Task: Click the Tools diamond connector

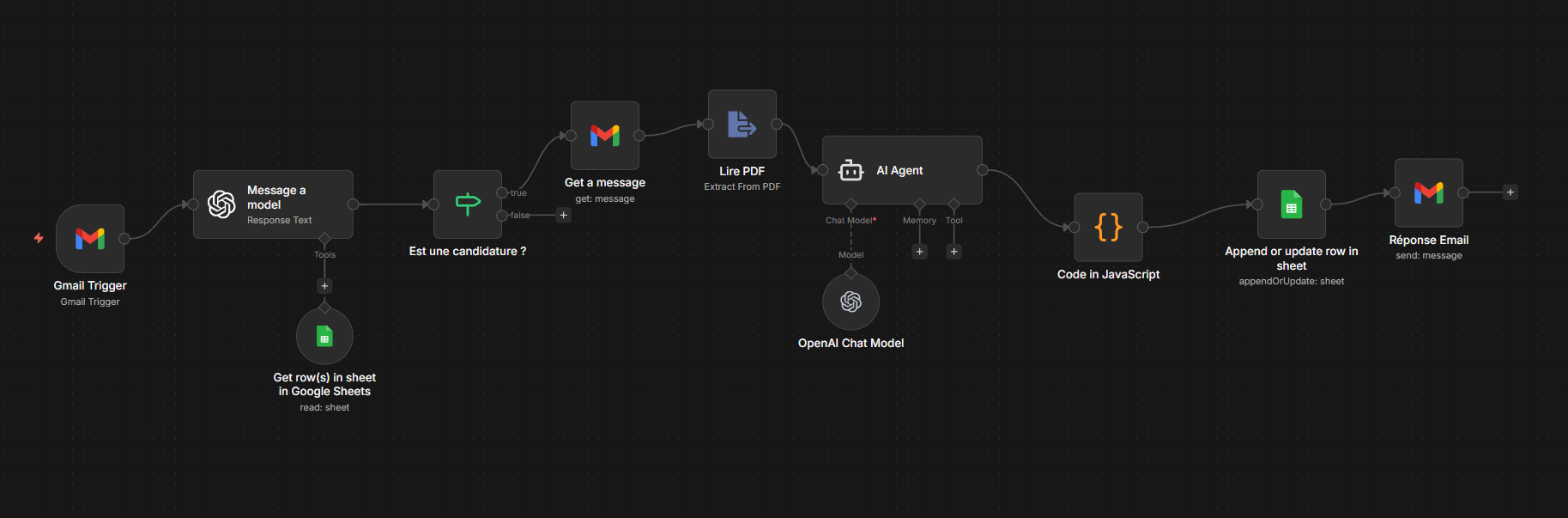Action: pos(324,239)
